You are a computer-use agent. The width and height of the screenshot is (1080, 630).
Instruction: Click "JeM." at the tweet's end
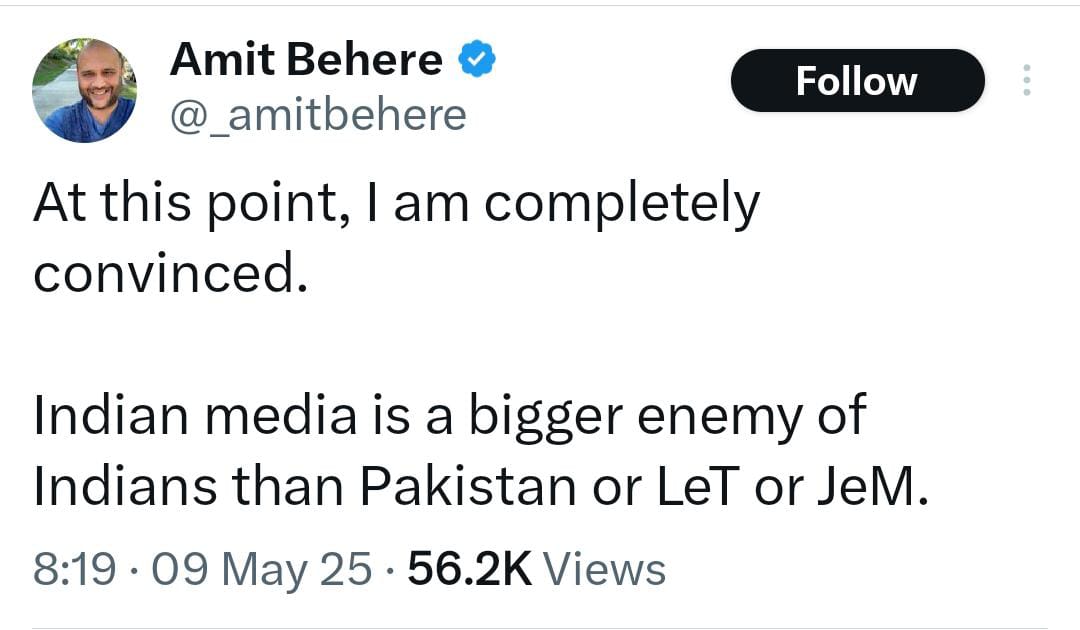coord(873,487)
